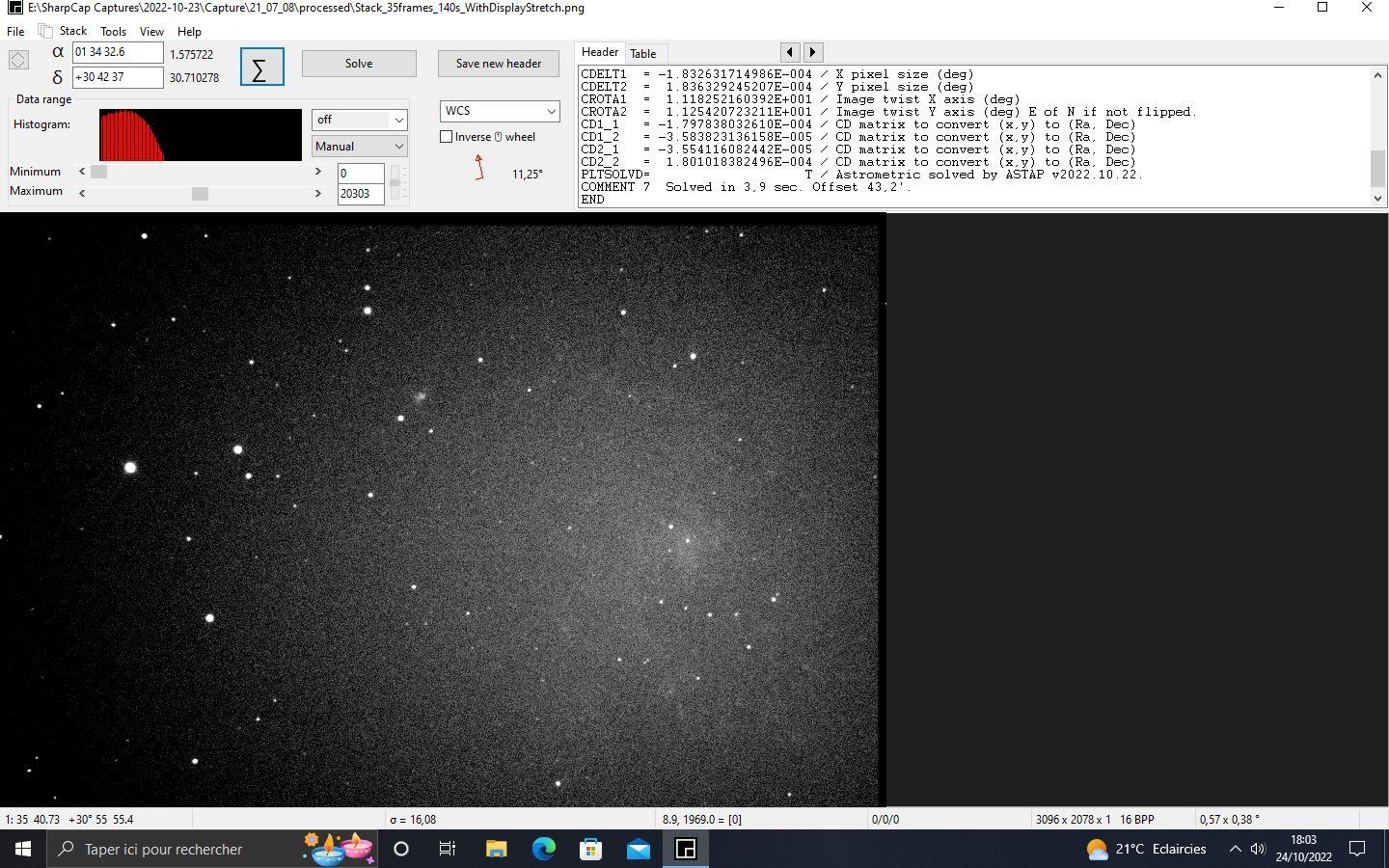Click minimum slider right arrow
This screenshot has width=1389, height=868.
click(x=318, y=172)
